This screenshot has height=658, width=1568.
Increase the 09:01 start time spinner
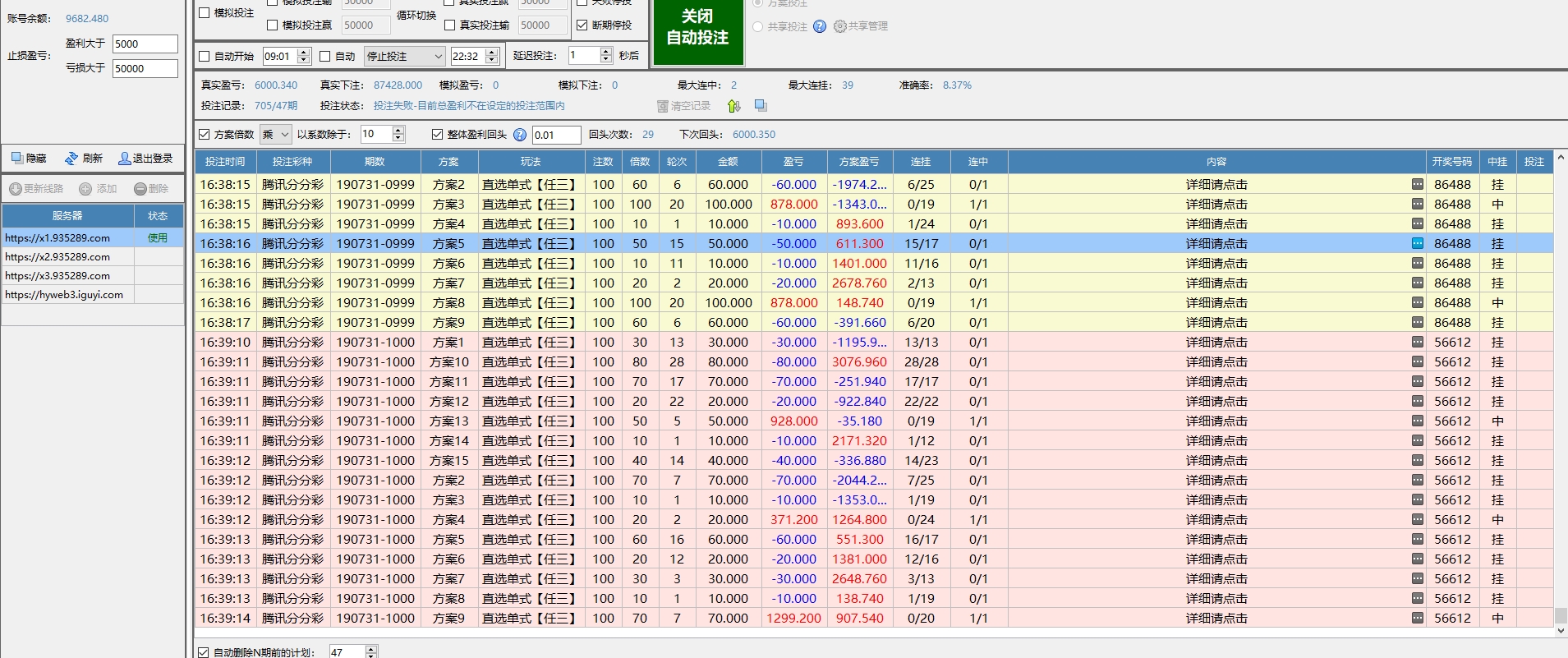click(304, 53)
